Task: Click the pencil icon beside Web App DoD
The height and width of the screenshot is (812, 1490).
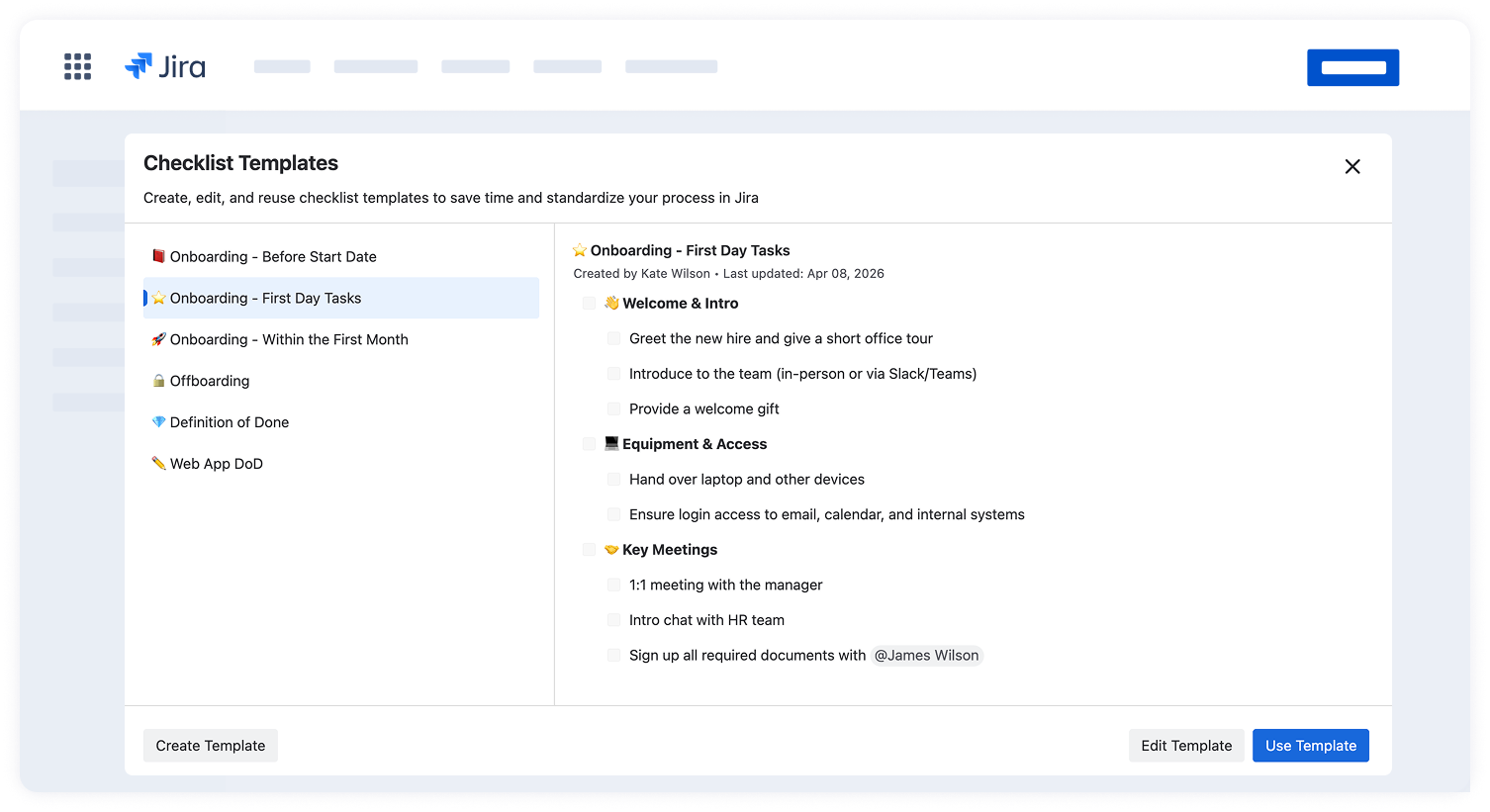Action: click(x=158, y=463)
